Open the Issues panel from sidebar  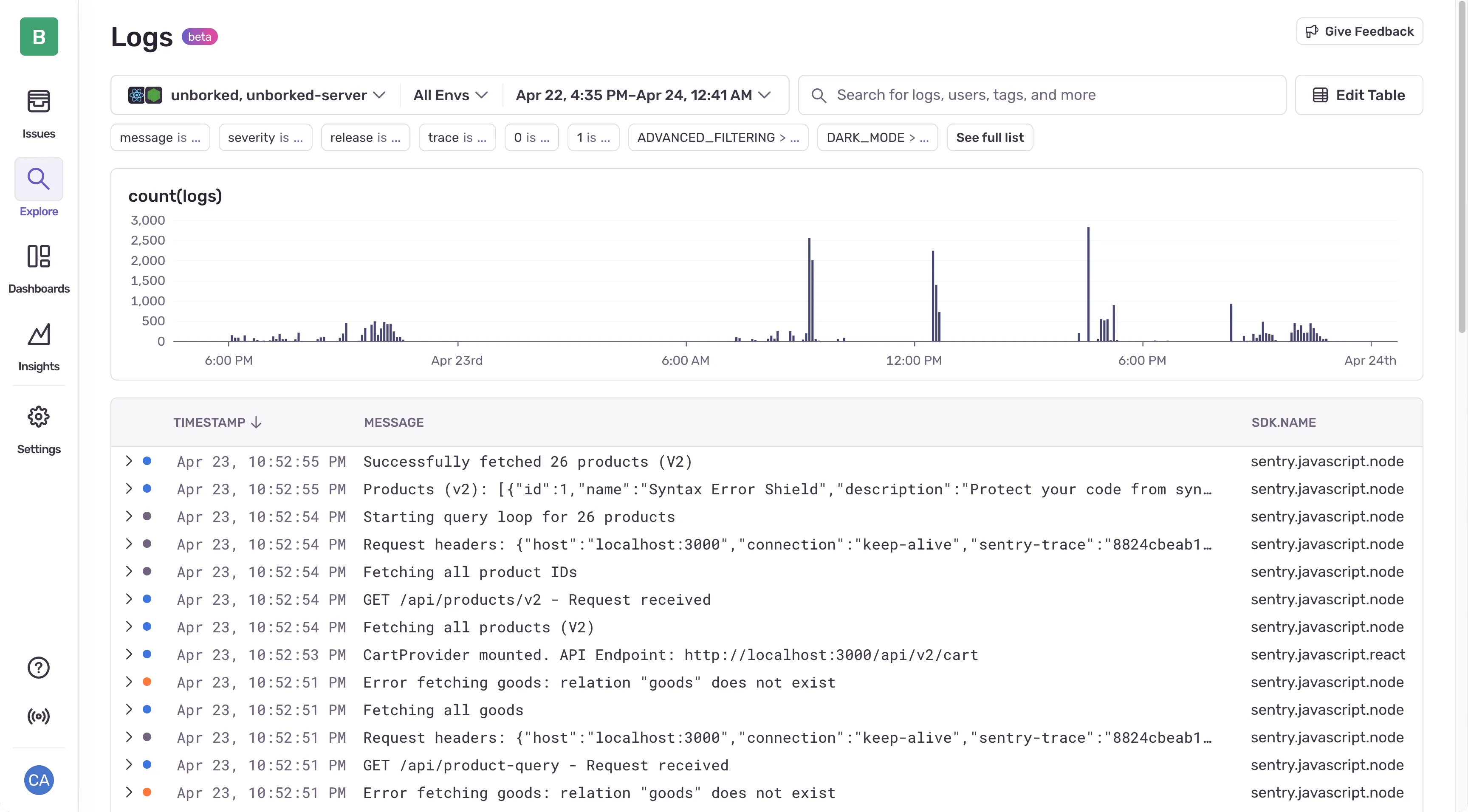[38, 112]
